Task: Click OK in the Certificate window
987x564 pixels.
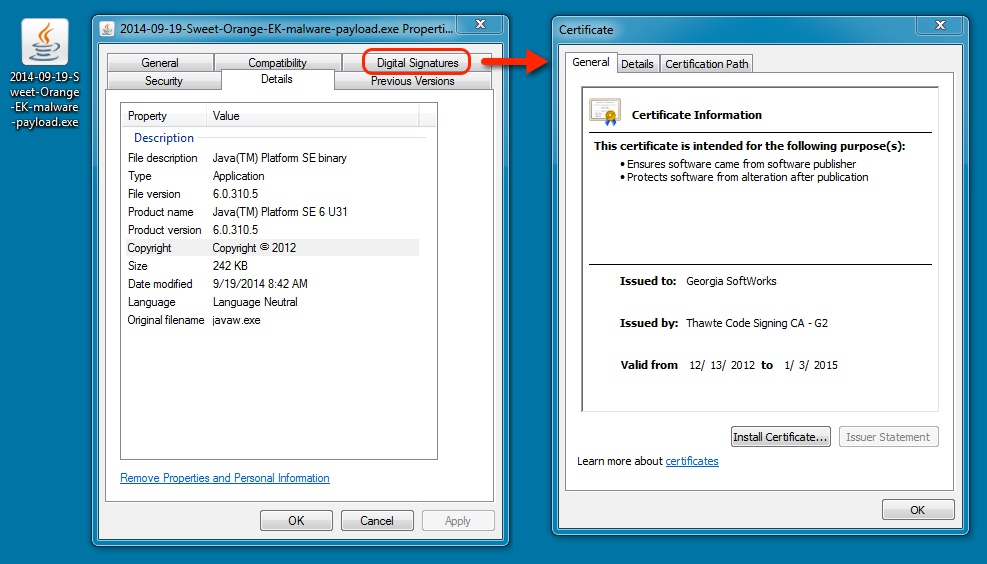Action: [x=918, y=509]
